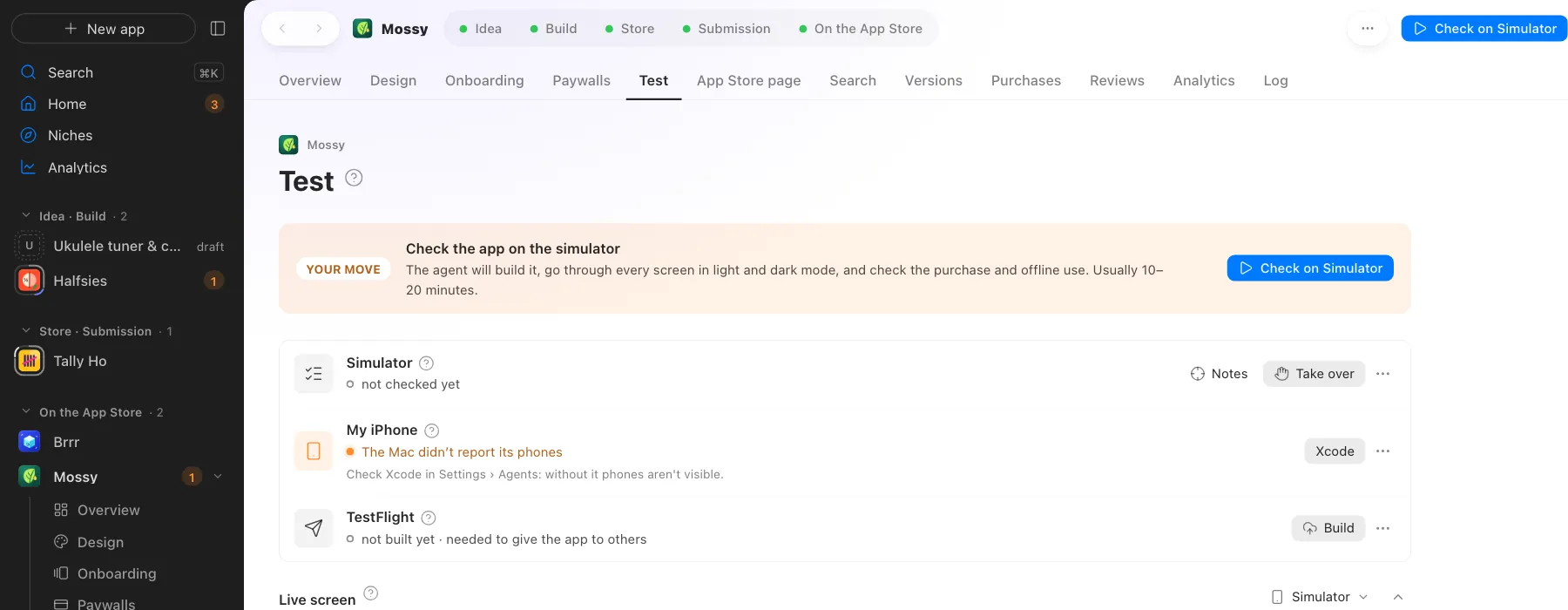Collapse the Store · Submission group
The image size is (1568, 610).
(25, 331)
